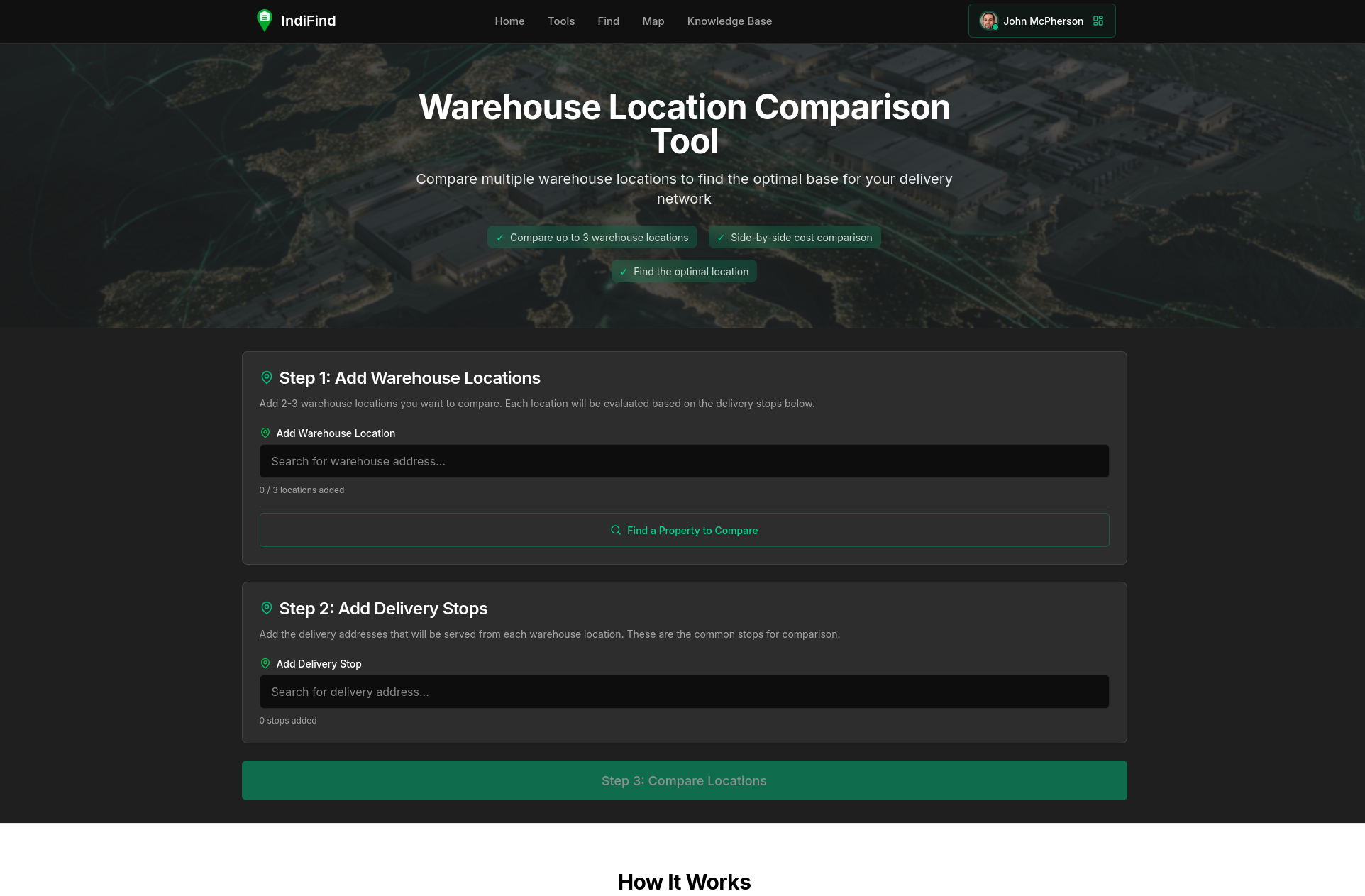This screenshot has width=1365, height=896.
Task: Open the Map navigation item
Action: (653, 21)
